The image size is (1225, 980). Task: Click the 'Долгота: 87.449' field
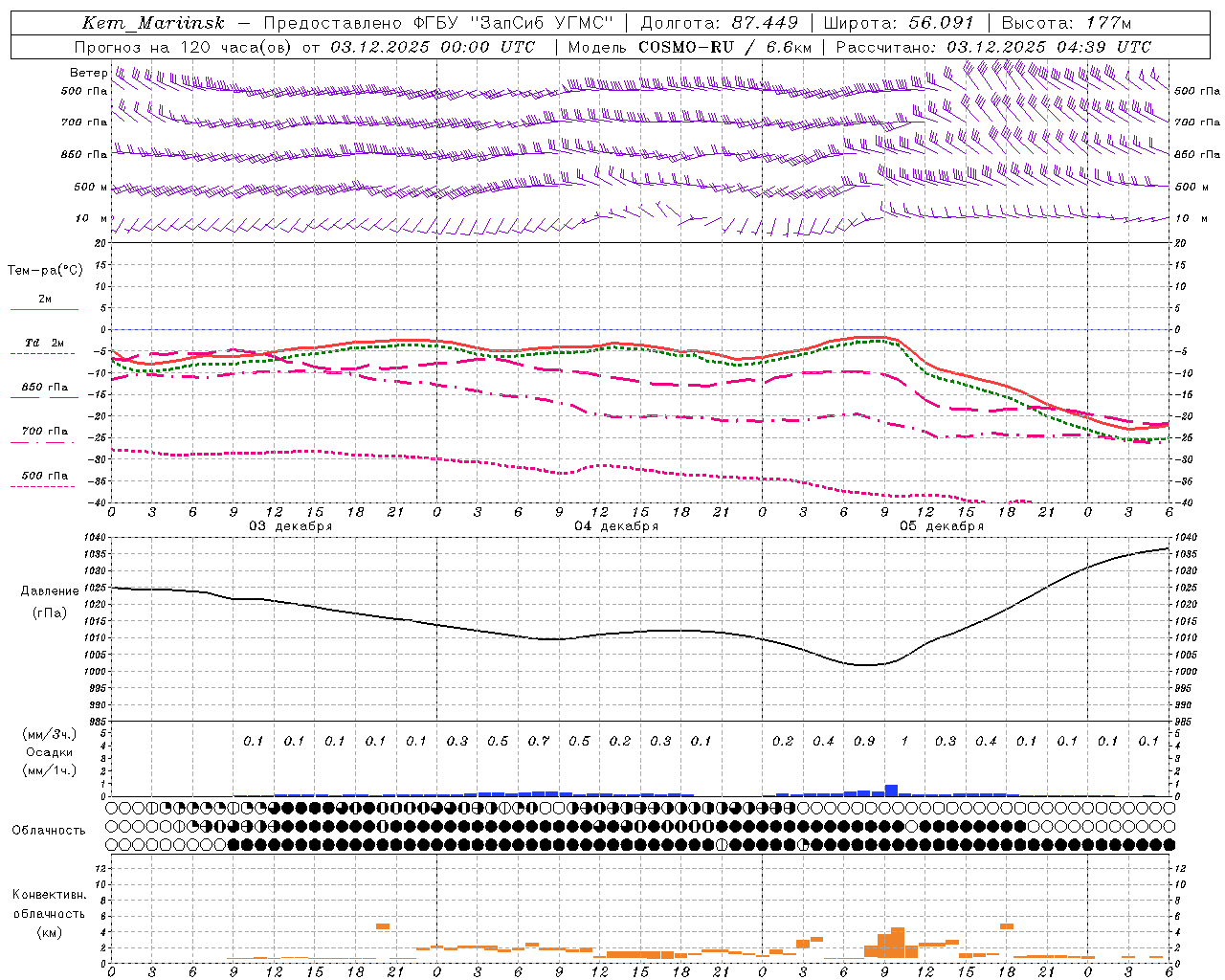[718, 23]
